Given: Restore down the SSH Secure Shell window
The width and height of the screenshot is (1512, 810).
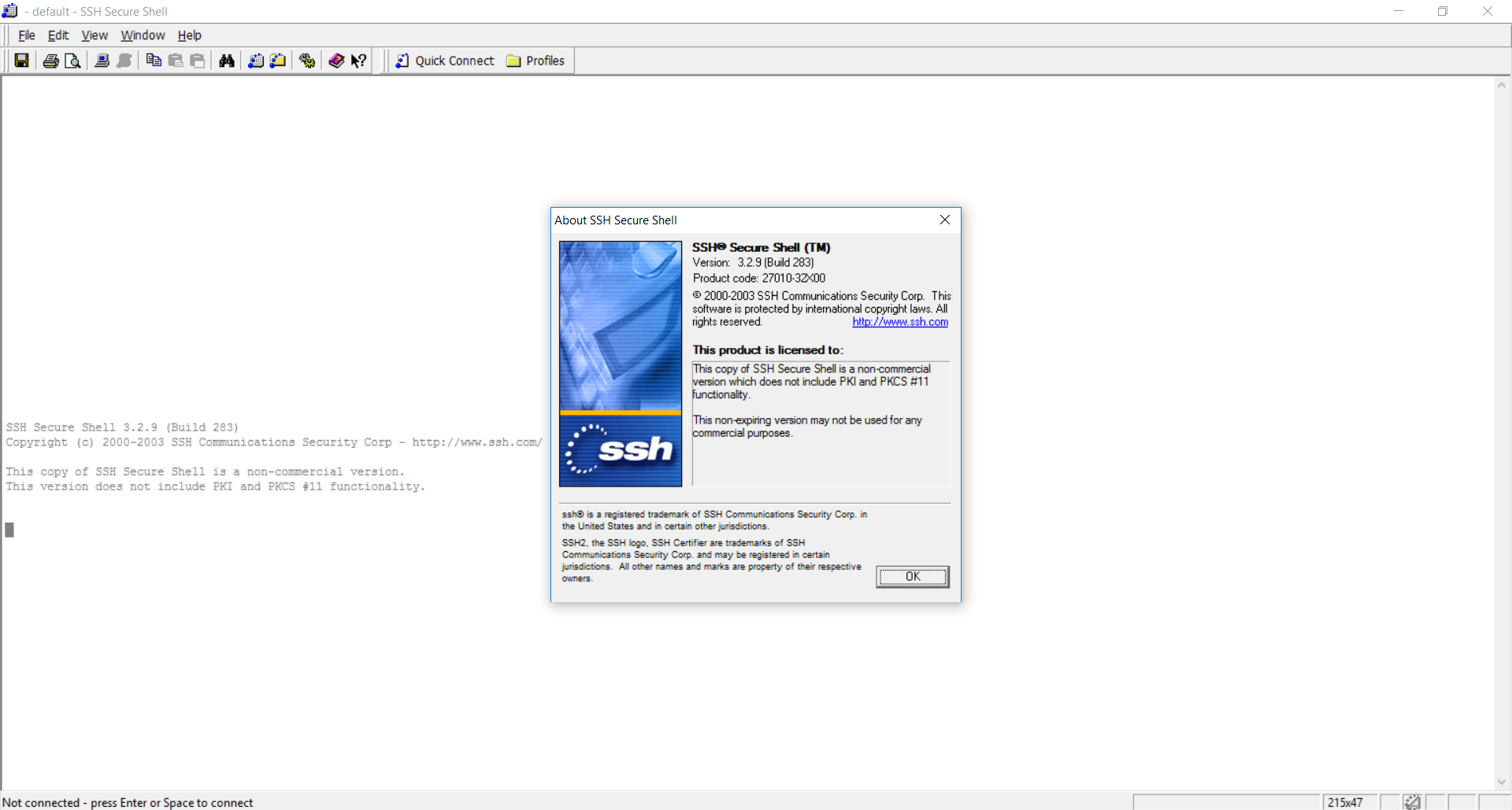Looking at the screenshot, I should point(1443,11).
